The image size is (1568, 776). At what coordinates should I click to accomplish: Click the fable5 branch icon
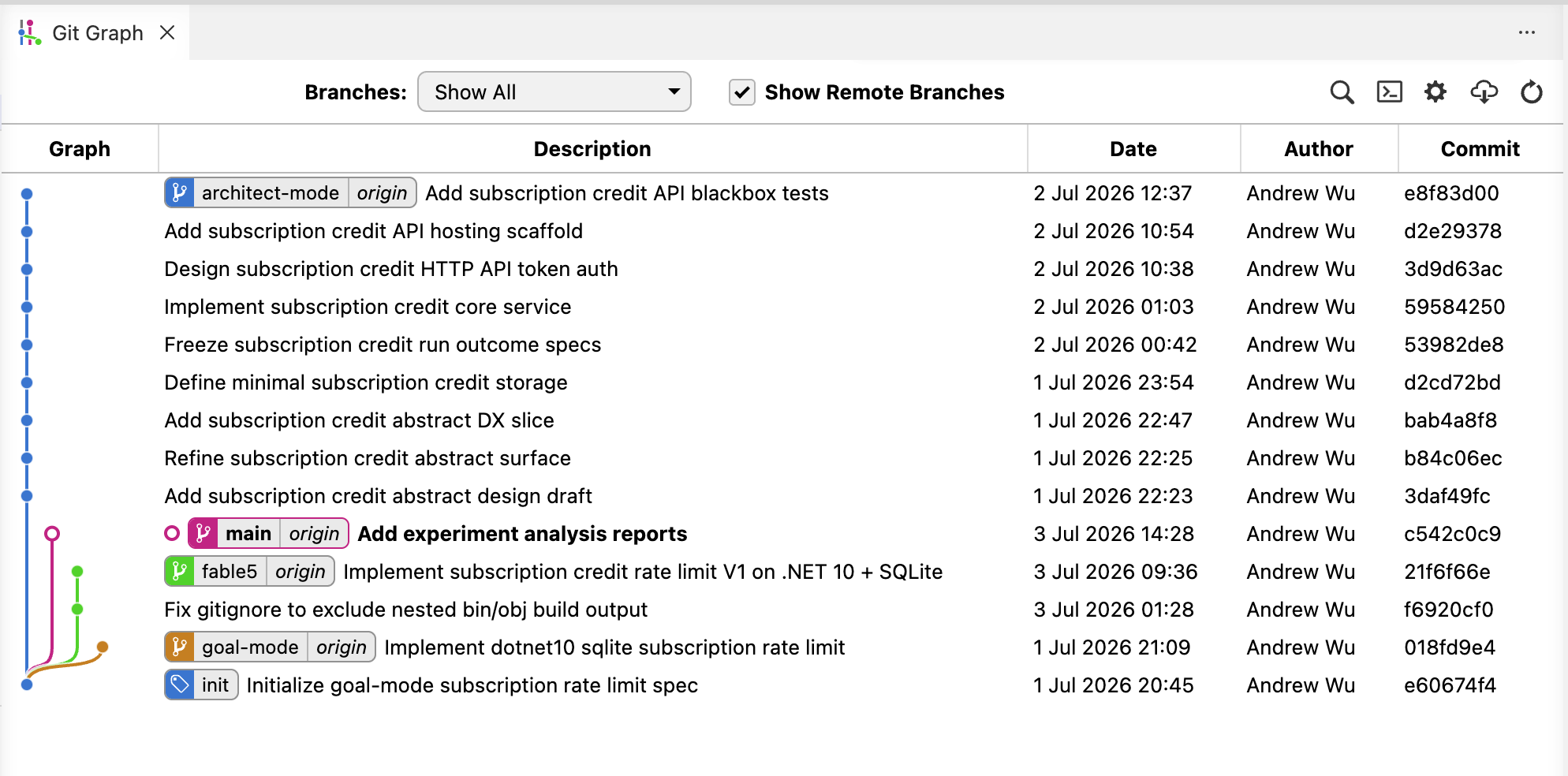click(x=179, y=571)
